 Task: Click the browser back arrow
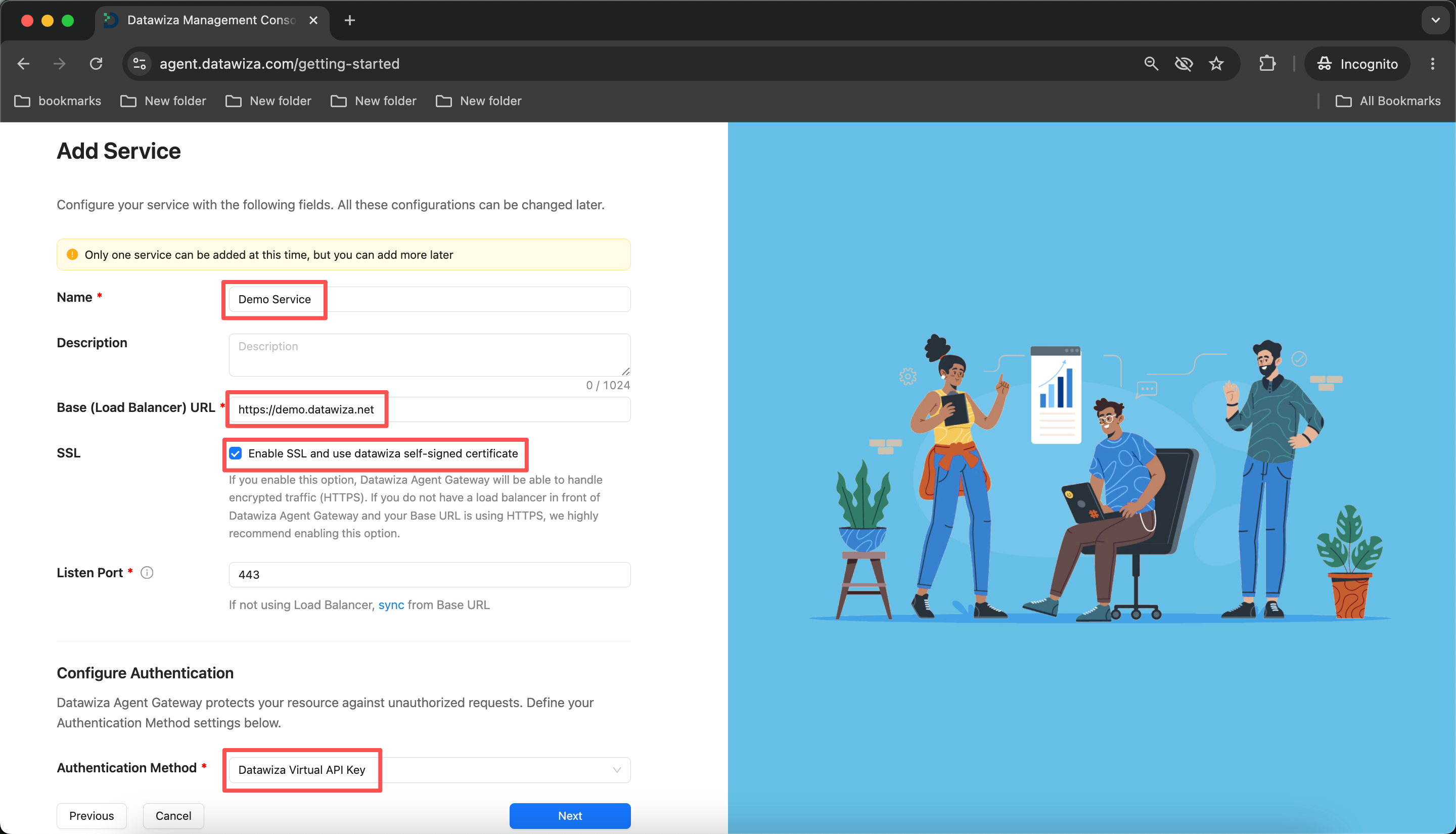click(23, 64)
